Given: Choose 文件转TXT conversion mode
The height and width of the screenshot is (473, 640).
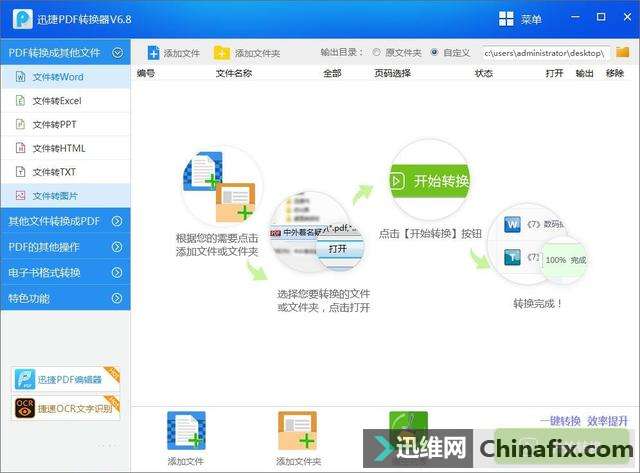Looking at the screenshot, I should [65, 172].
